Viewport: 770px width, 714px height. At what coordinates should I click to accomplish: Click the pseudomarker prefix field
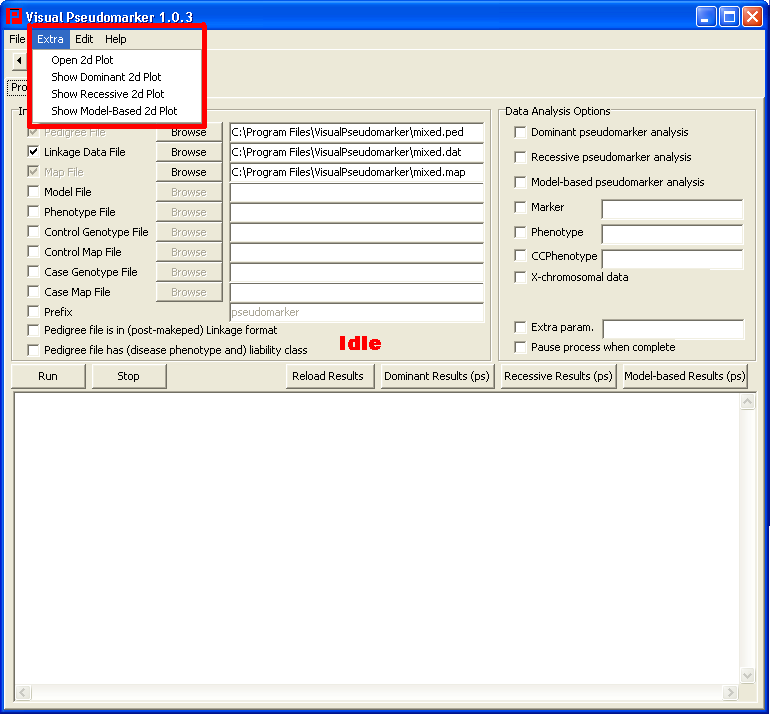(x=357, y=312)
